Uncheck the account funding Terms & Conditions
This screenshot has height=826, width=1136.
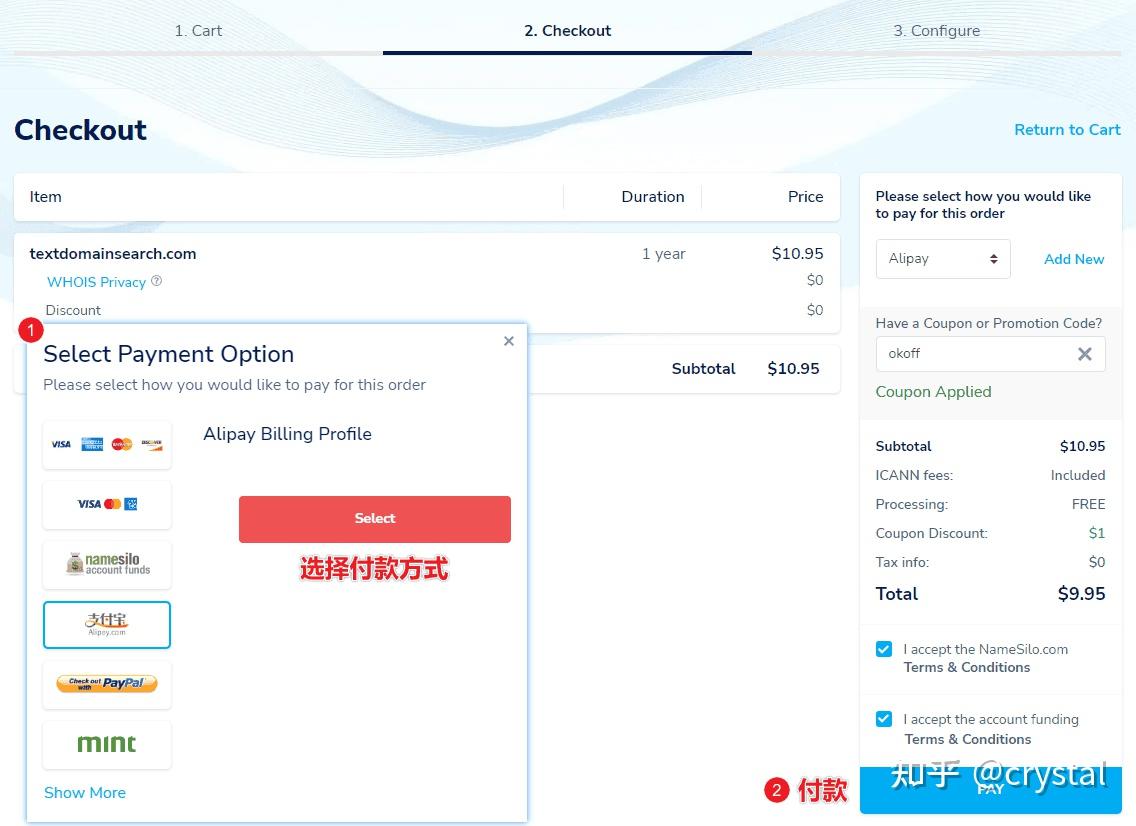click(884, 719)
